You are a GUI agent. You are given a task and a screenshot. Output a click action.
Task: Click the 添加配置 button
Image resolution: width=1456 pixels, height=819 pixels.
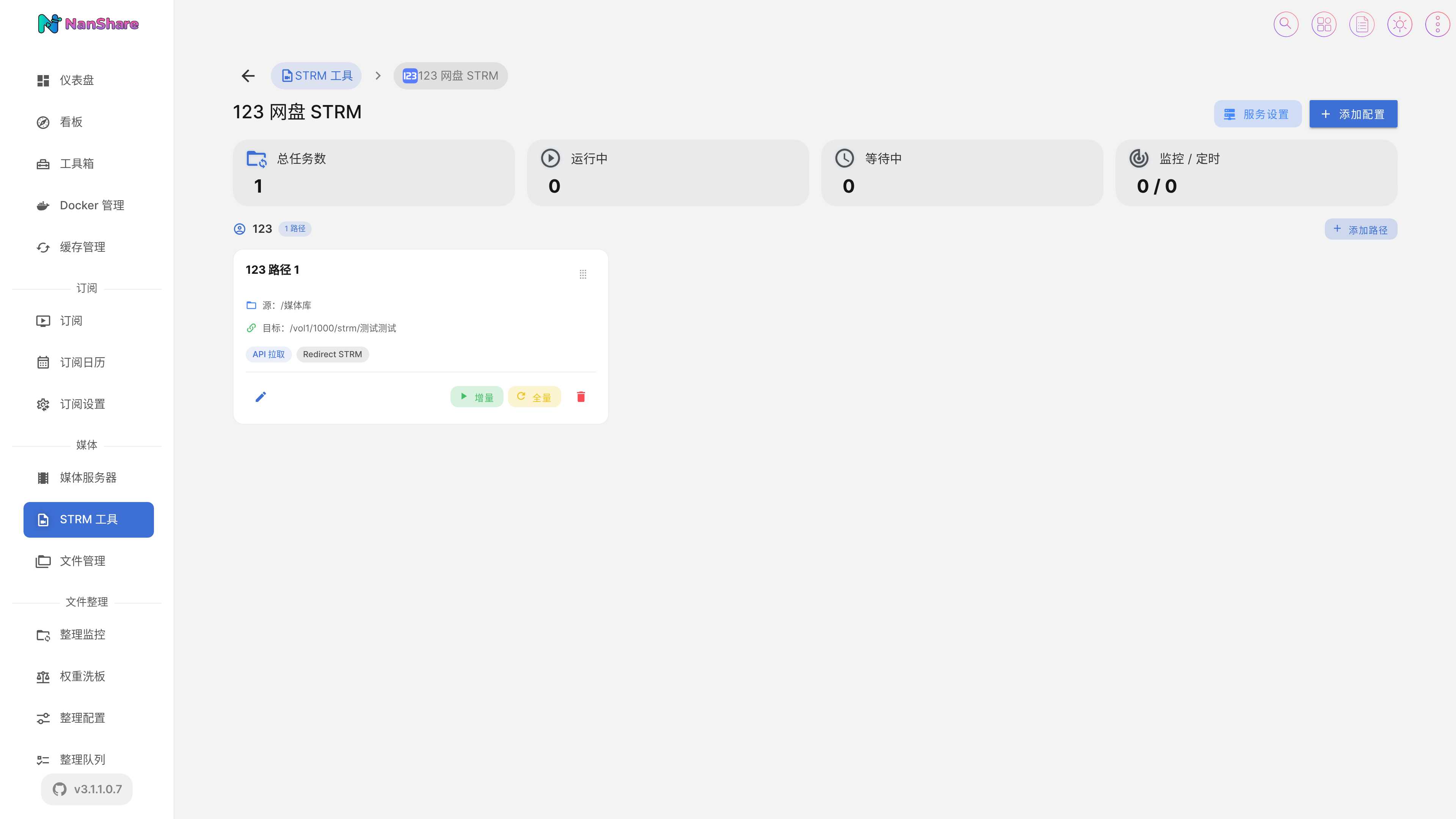click(1353, 114)
